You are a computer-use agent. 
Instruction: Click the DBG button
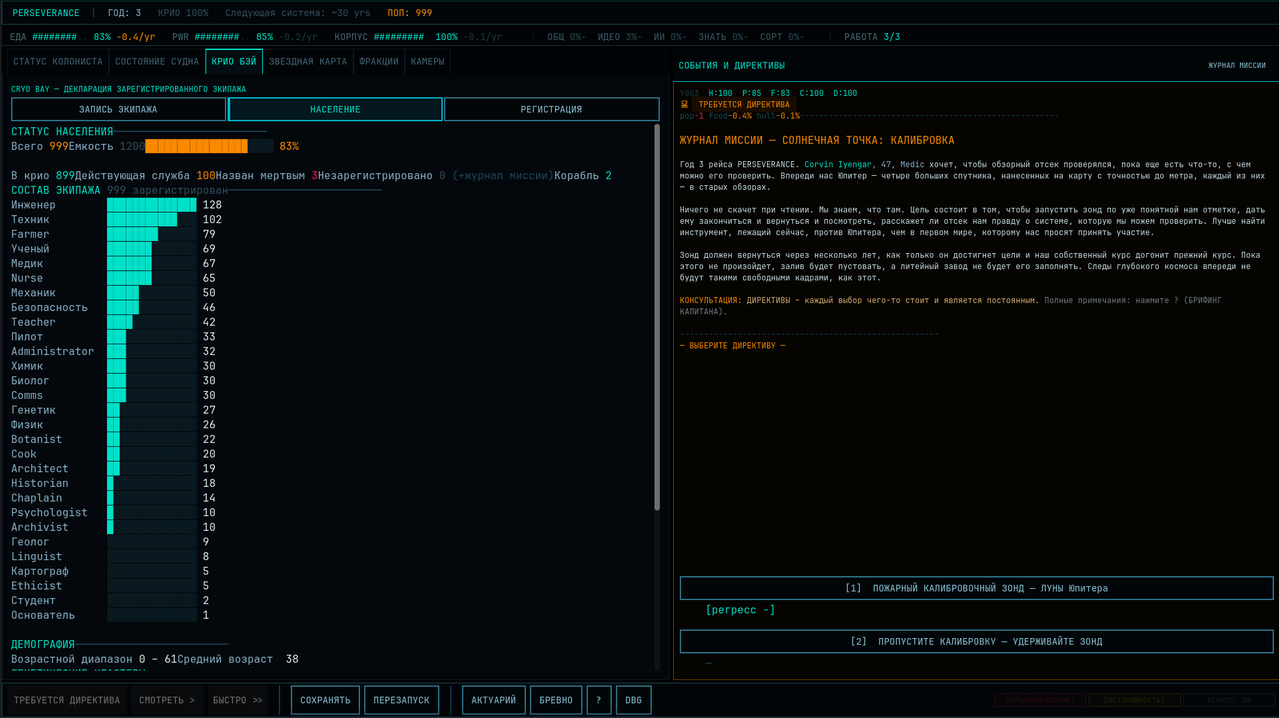pyautogui.click(x=633, y=700)
